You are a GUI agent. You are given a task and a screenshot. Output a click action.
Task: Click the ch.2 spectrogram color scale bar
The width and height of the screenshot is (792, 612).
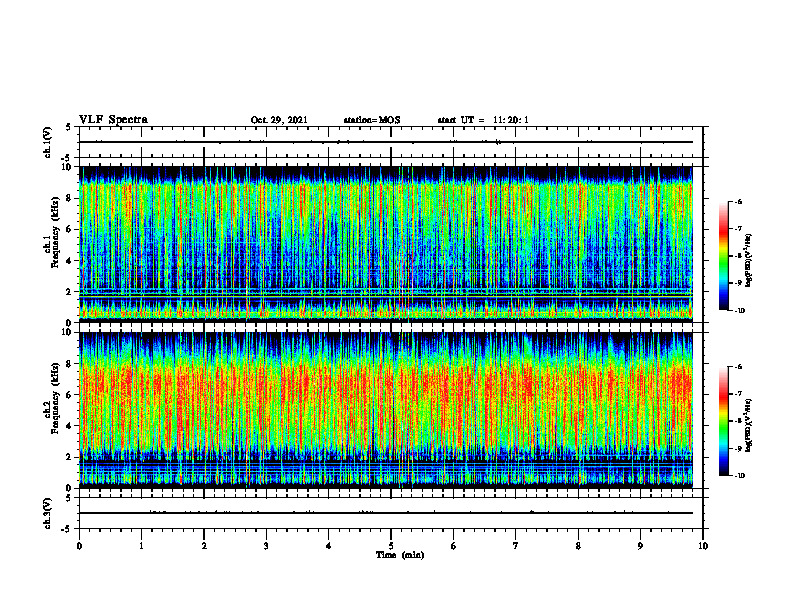pyautogui.click(x=723, y=421)
